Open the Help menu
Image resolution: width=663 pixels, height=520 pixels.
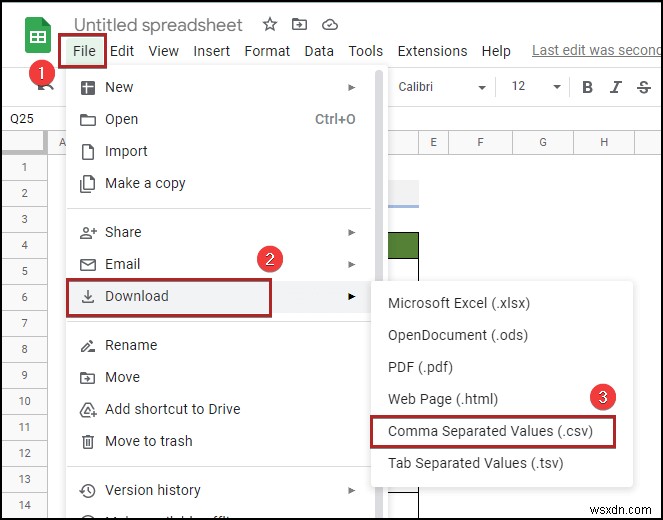(x=496, y=51)
